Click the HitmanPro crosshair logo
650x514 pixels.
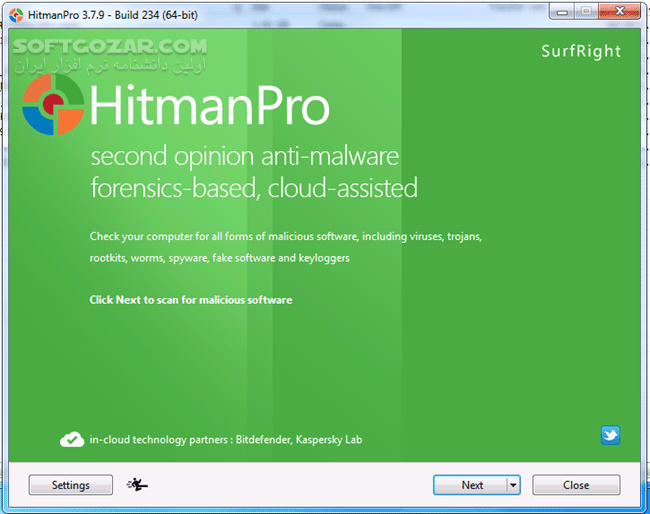point(53,104)
